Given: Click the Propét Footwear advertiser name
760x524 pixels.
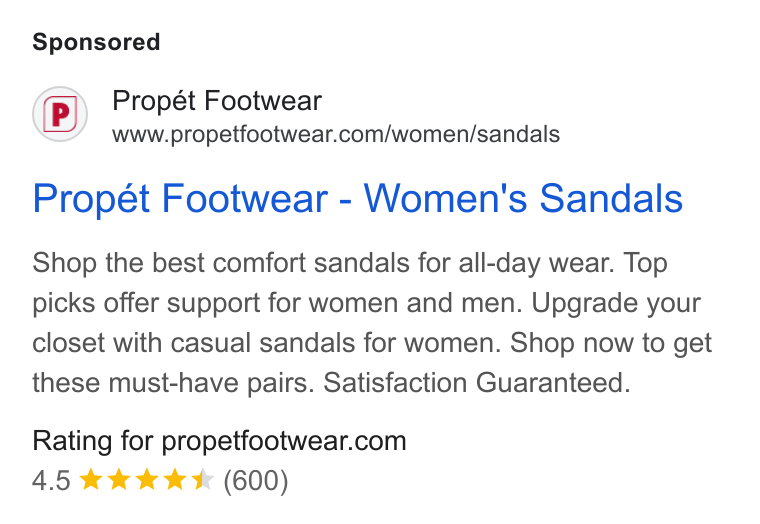Looking at the screenshot, I should pyautogui.click(x=217, y=101).
